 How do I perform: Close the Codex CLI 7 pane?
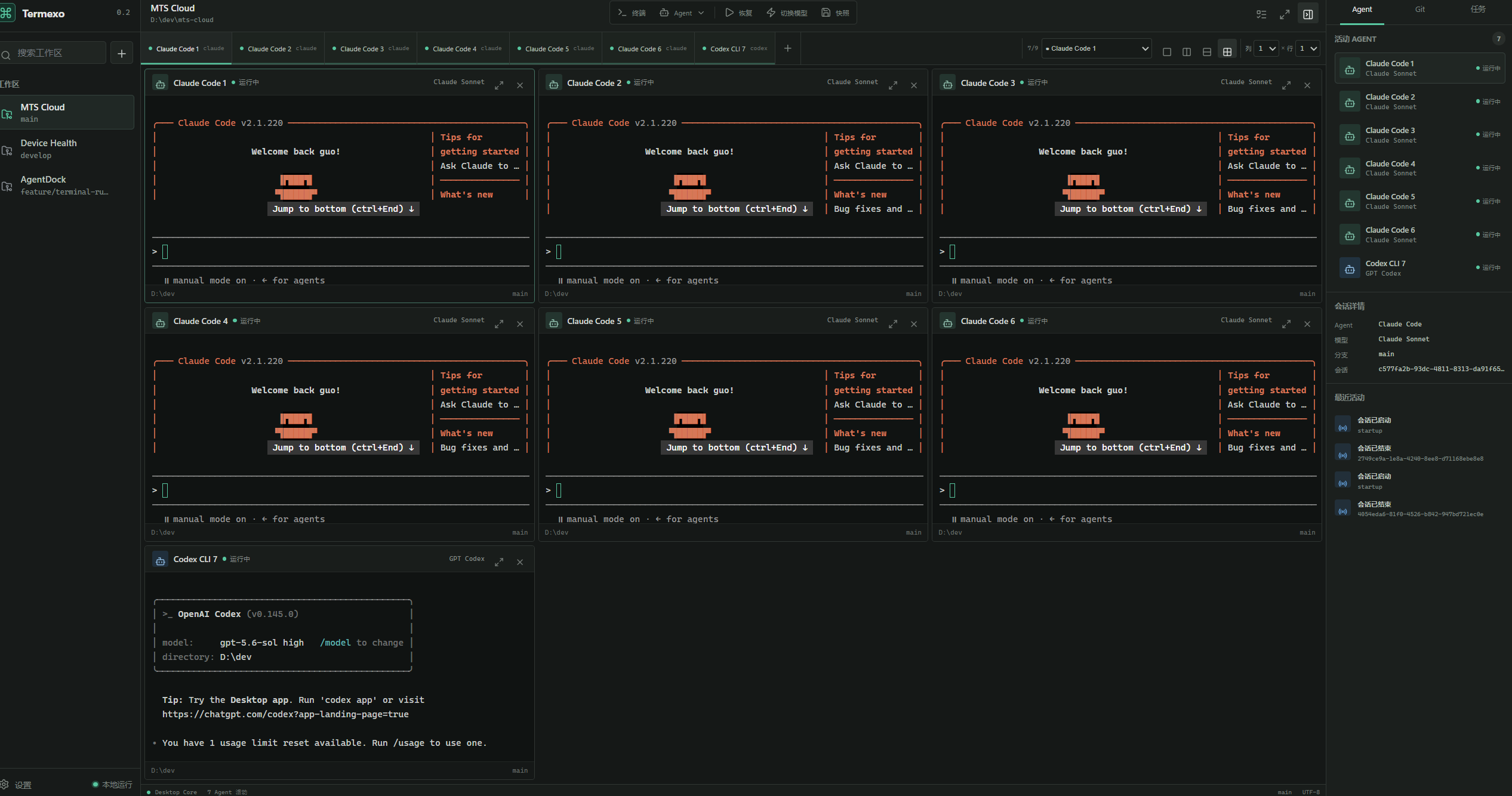pos(520,562)
